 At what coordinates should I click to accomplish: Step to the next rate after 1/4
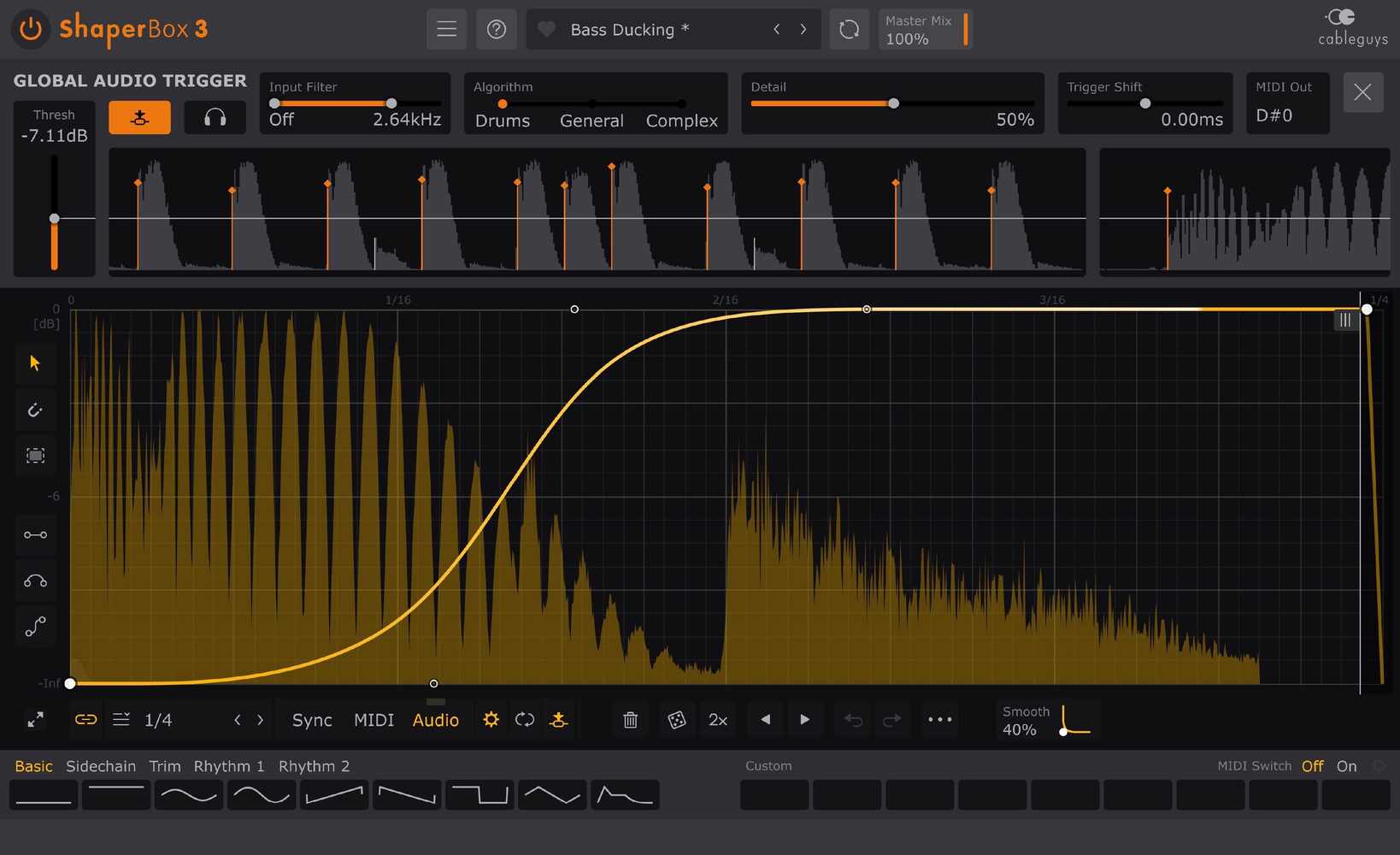(x=260, y=719)
